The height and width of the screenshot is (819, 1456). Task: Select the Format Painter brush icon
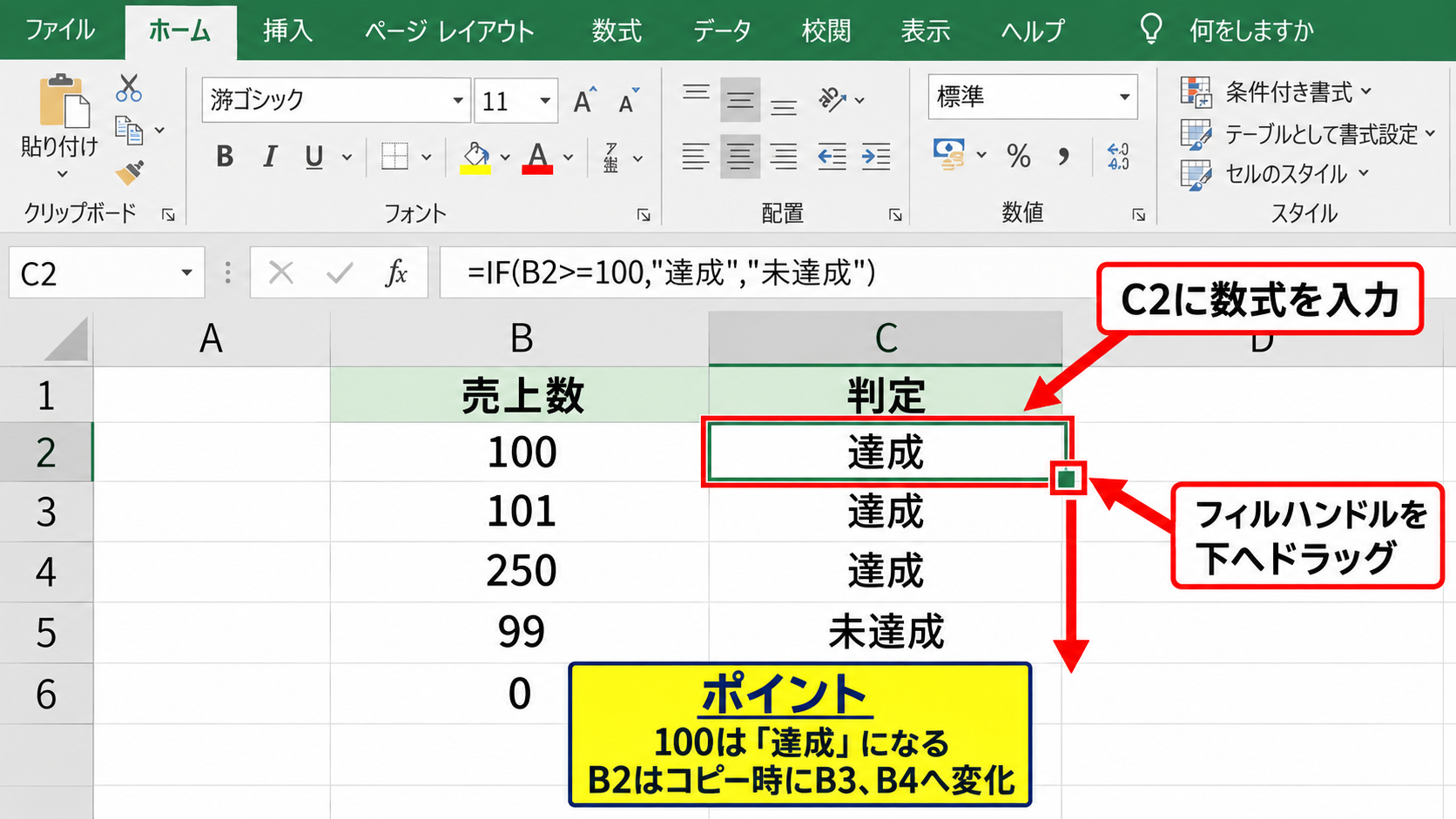(130, 172)
